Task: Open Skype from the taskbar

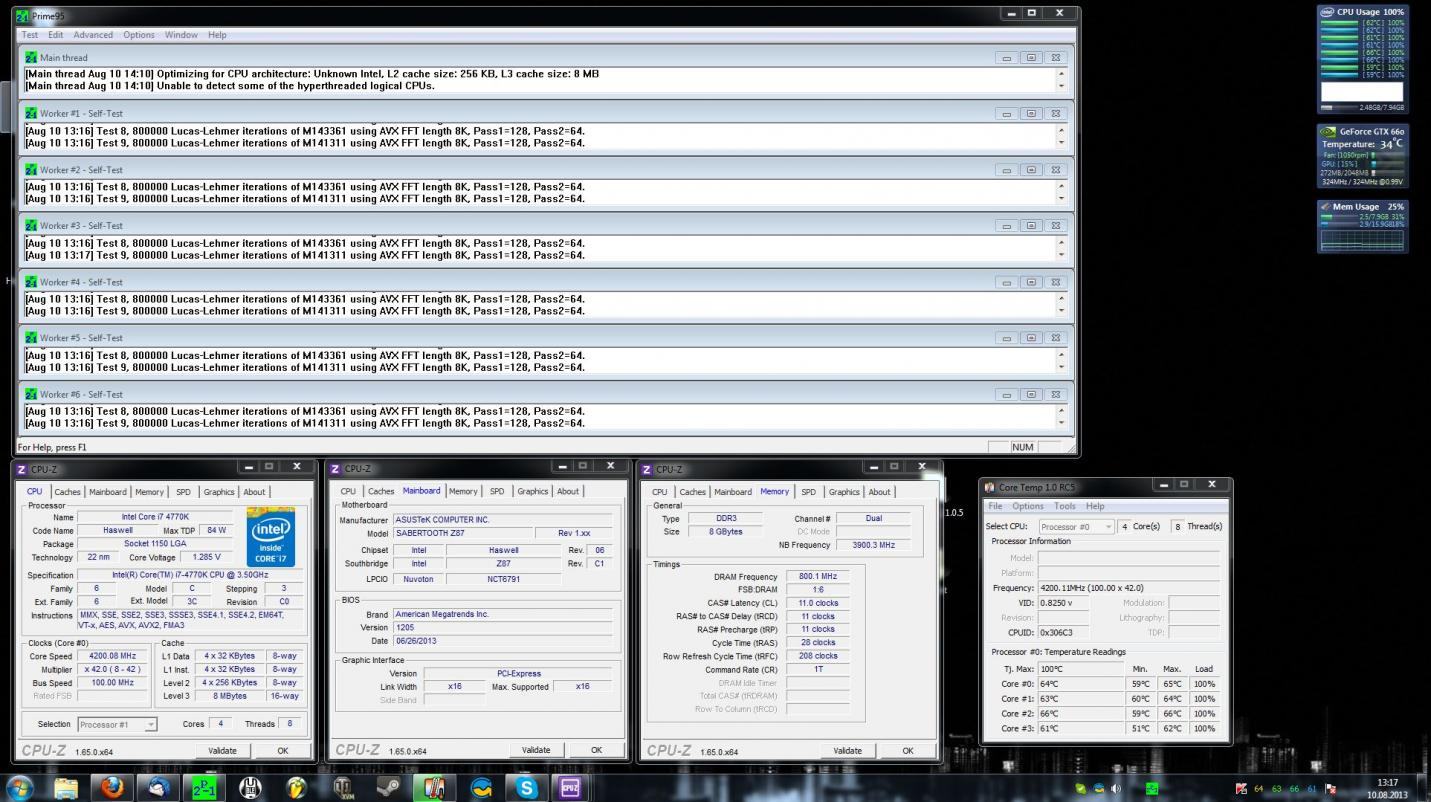Action: coord(527,788)
